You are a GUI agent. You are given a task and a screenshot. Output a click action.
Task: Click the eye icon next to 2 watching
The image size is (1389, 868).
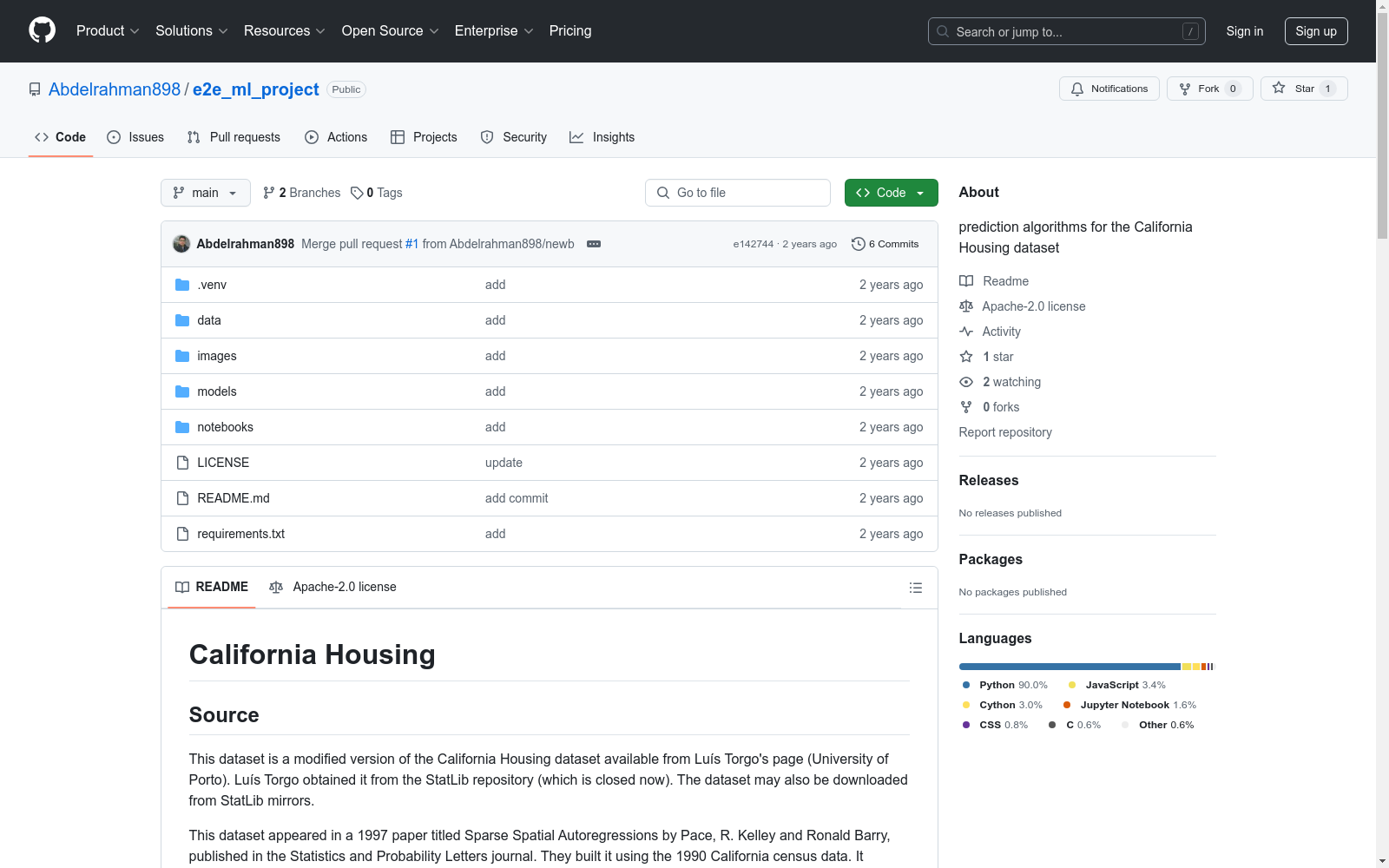tap(966, 382)
